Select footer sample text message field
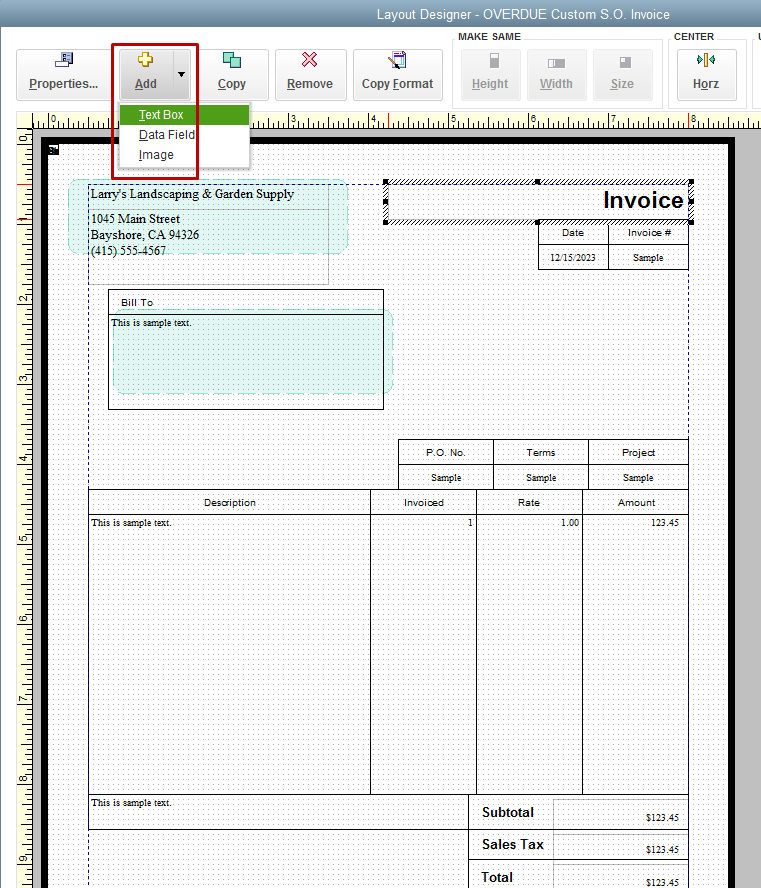 click(278, 812)
